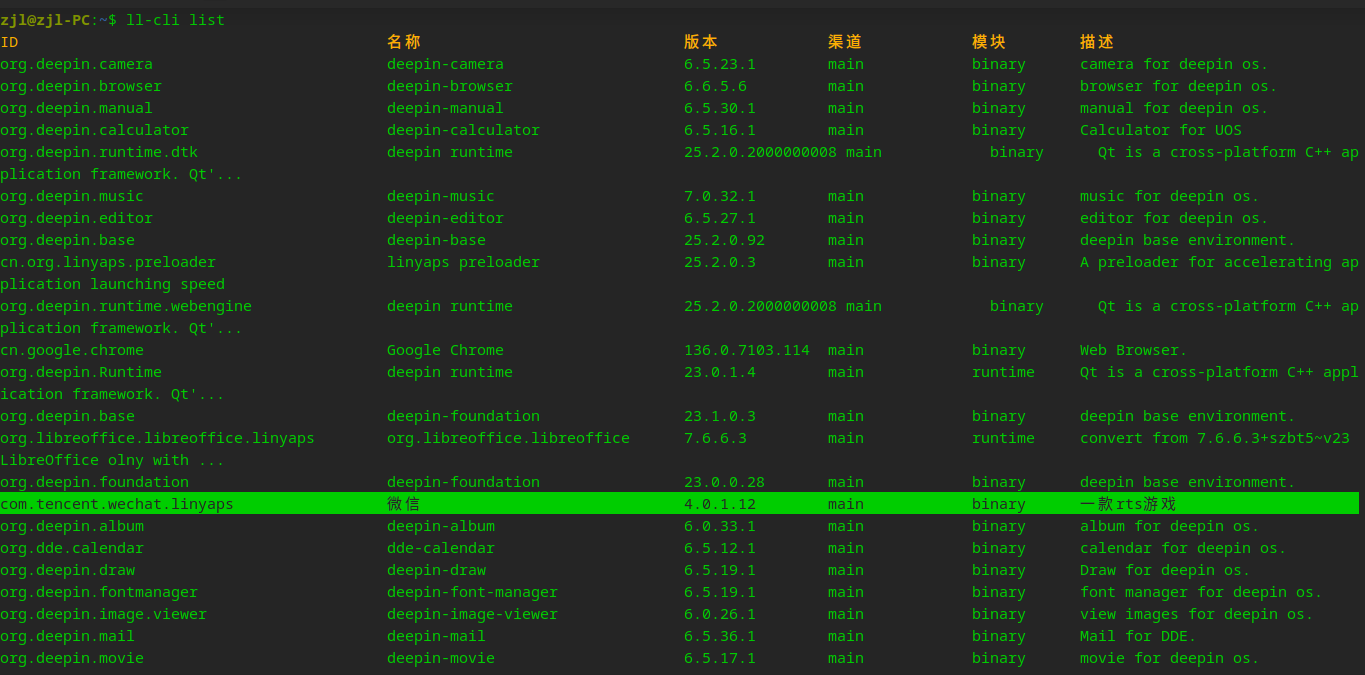Click the version "7.6.6.3" of LibreOffice

click(715, 438)
